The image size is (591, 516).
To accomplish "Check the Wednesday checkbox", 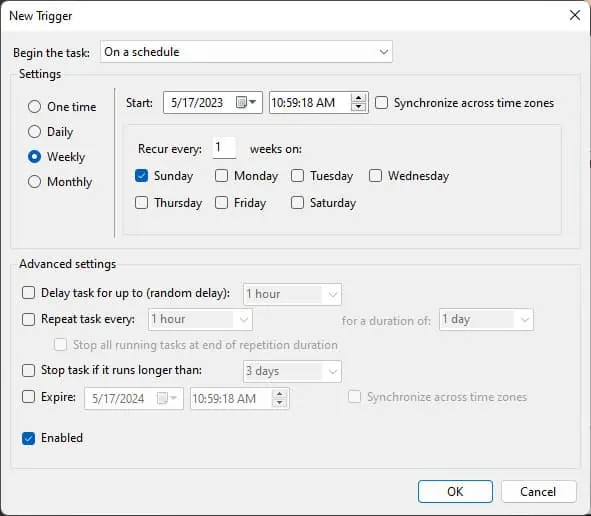I will 375,176.
